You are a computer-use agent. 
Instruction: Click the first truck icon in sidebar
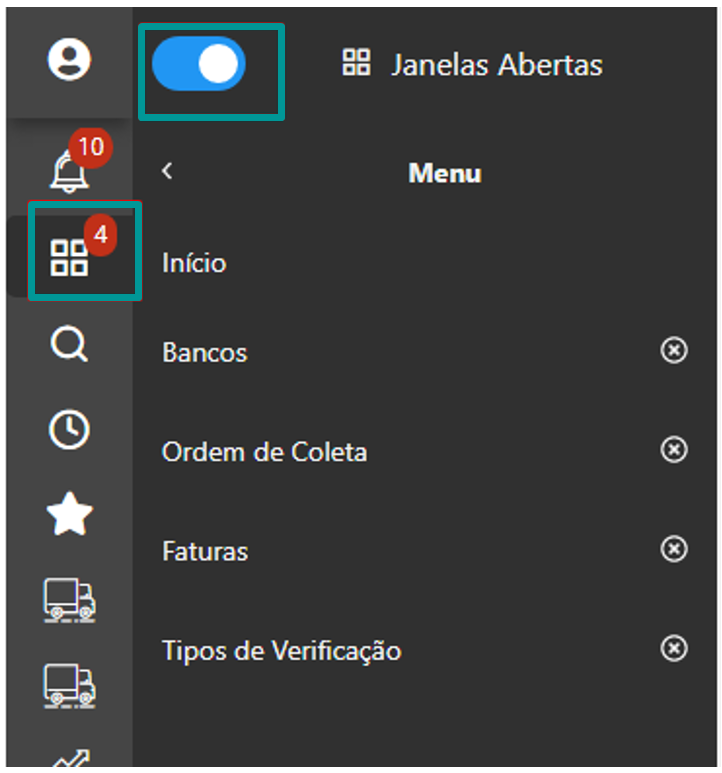point(69,599)
